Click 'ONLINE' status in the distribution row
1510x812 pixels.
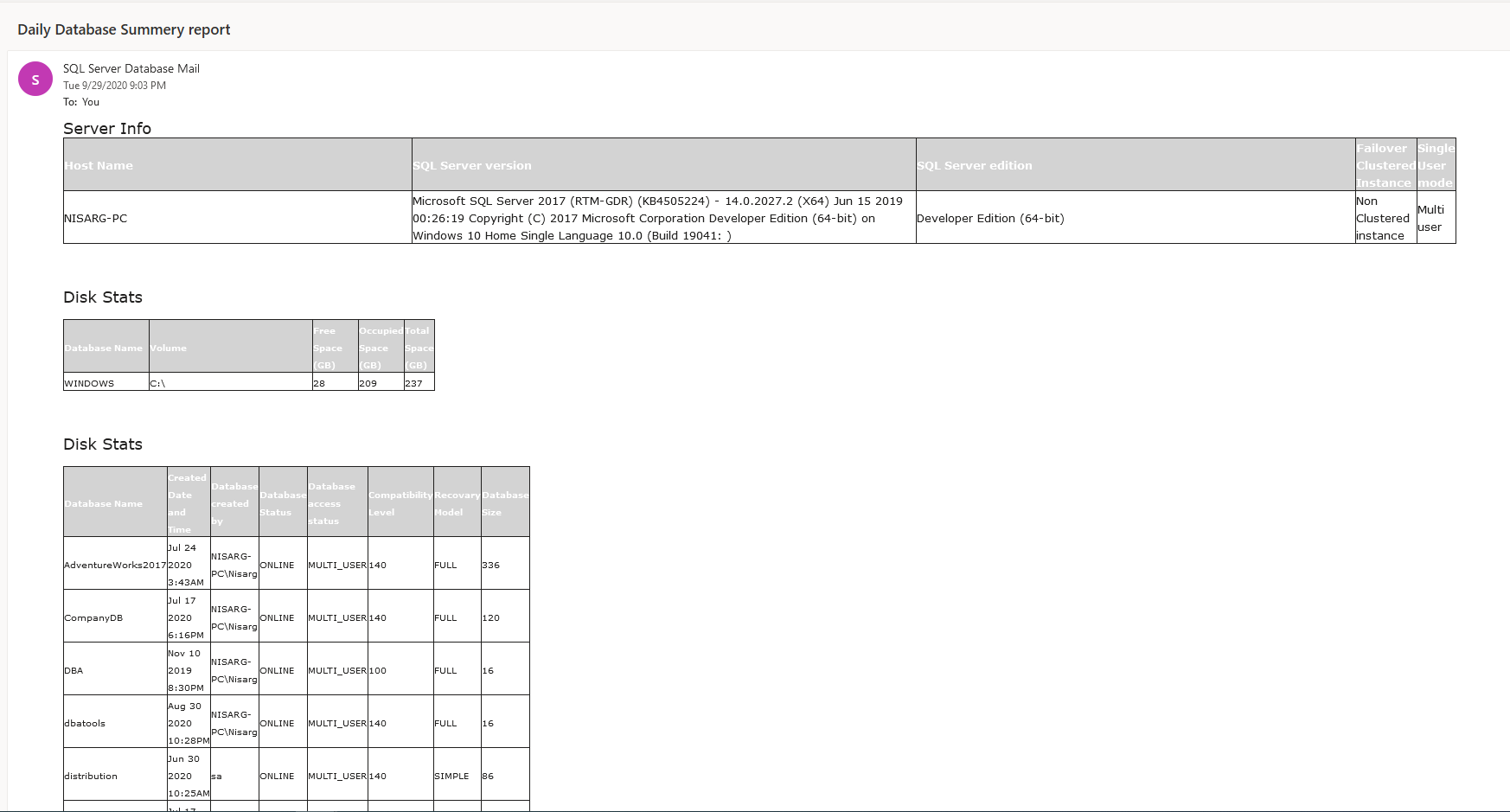coord(283,775)
